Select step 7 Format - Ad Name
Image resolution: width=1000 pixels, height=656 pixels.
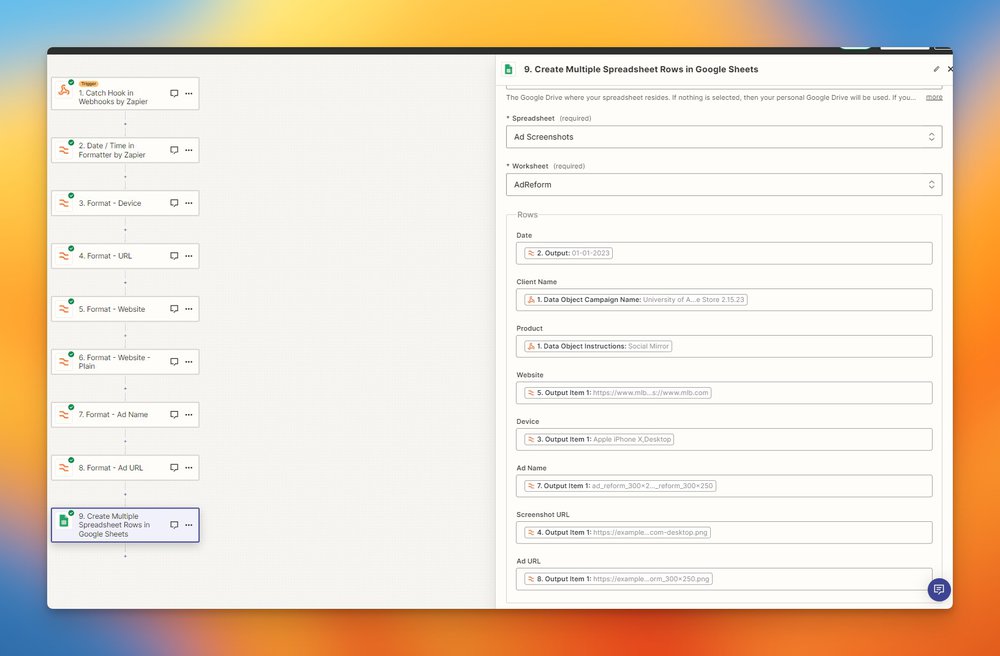click(125, 414)
